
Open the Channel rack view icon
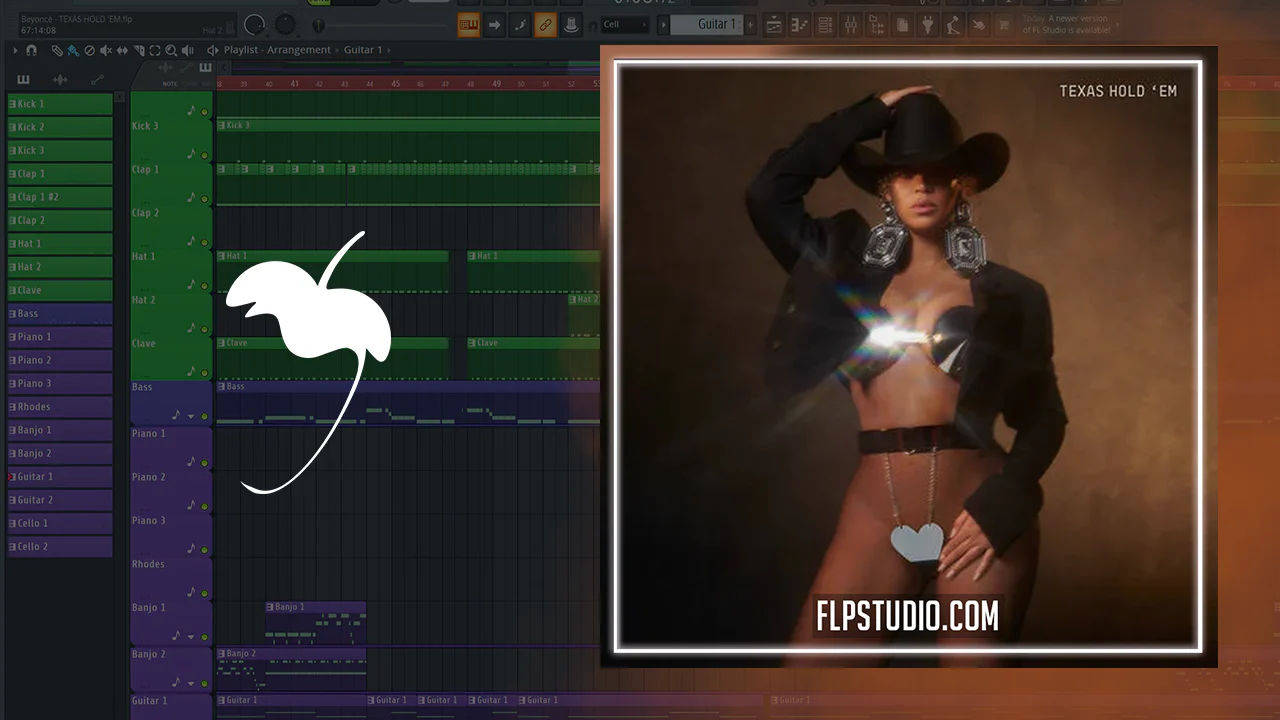(825, 25)
